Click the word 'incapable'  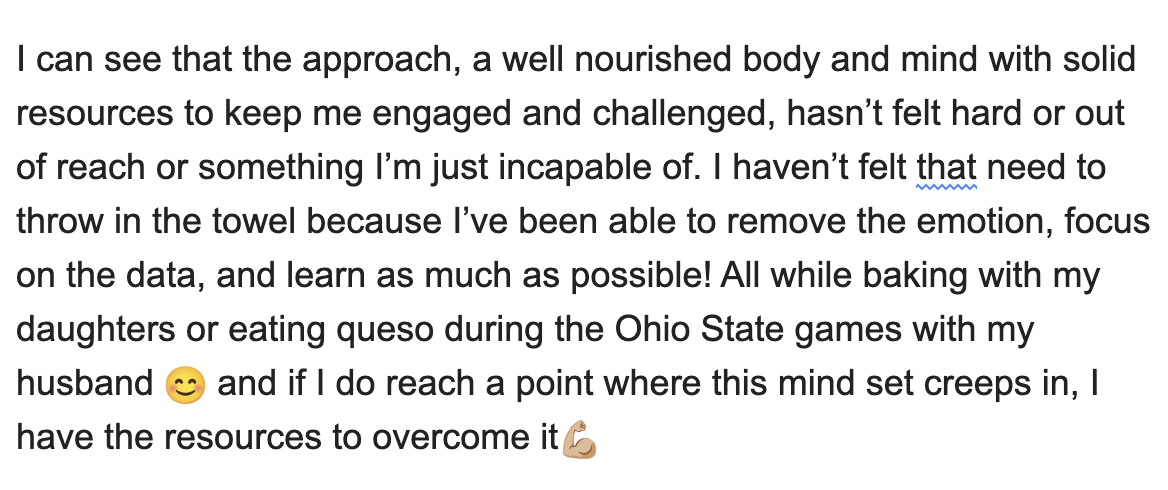(574, 169)
